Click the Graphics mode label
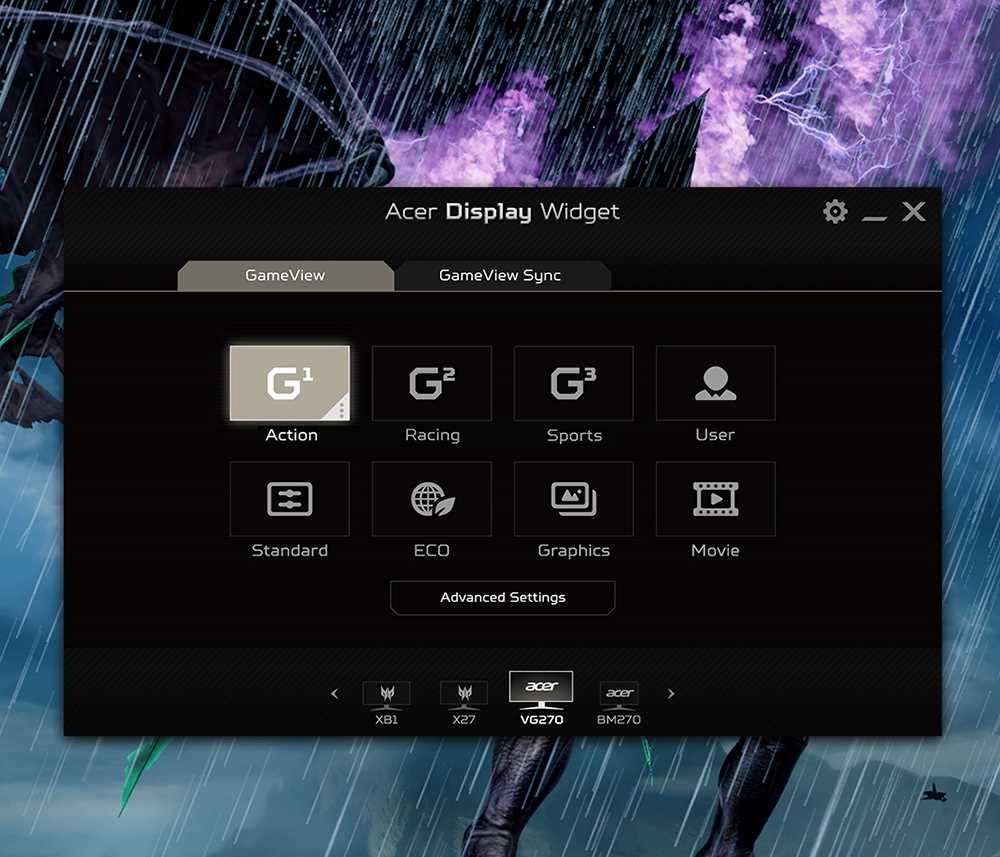The image size is (1000, 857). [573, 550]
